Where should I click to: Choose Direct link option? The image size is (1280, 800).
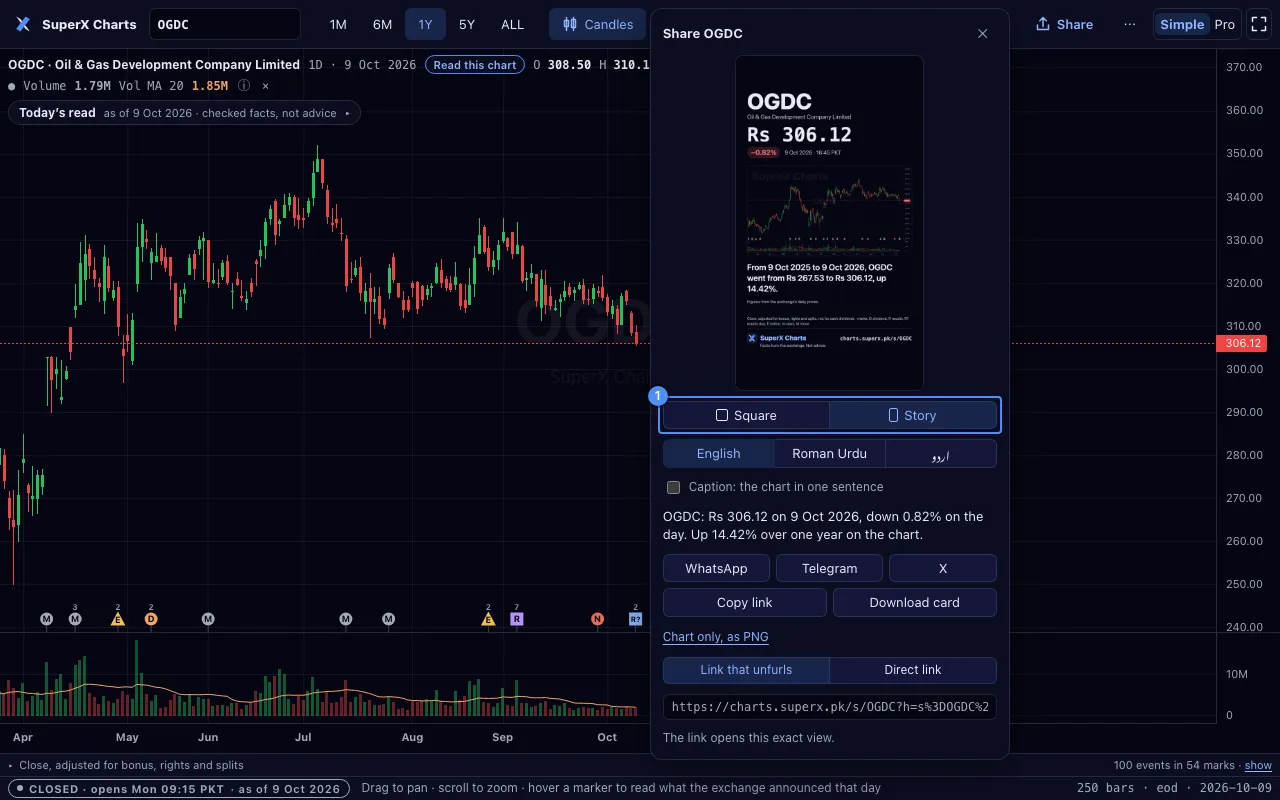(913, 670)
